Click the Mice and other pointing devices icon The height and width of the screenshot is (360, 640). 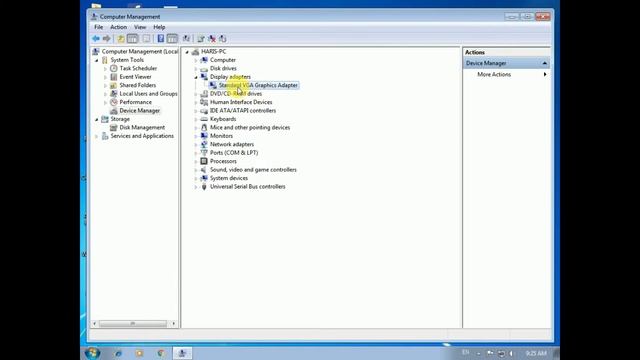(x=204, y=128)
